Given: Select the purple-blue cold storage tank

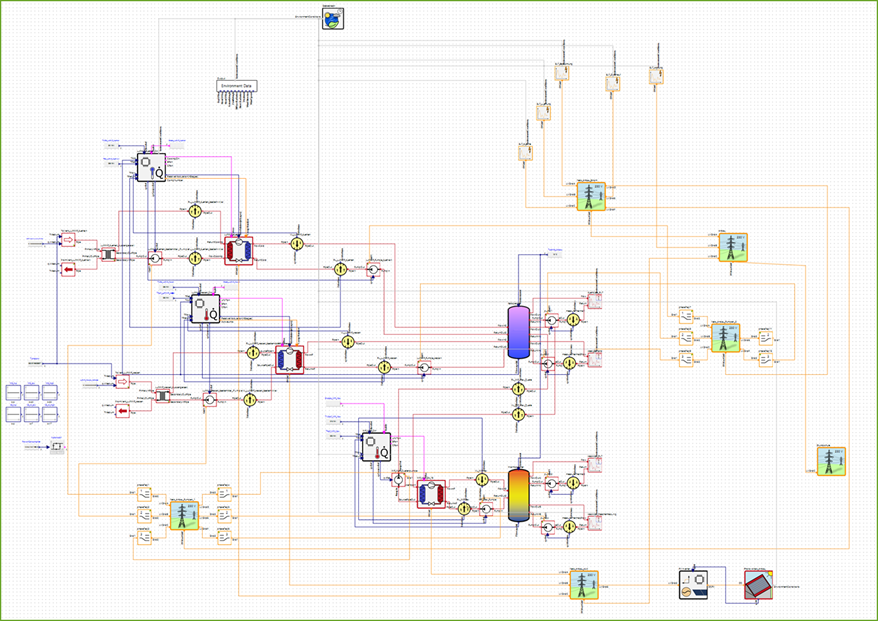Looking at the screenshot, I should 519,332.
